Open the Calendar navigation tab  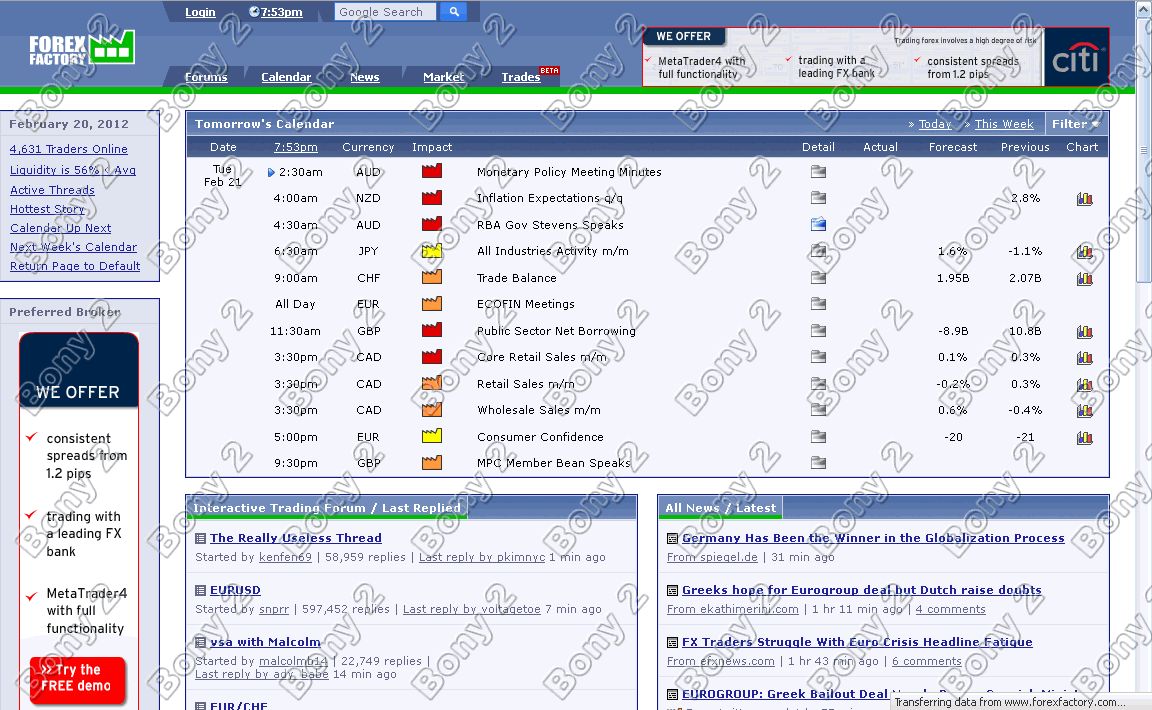tap(286, 77)
